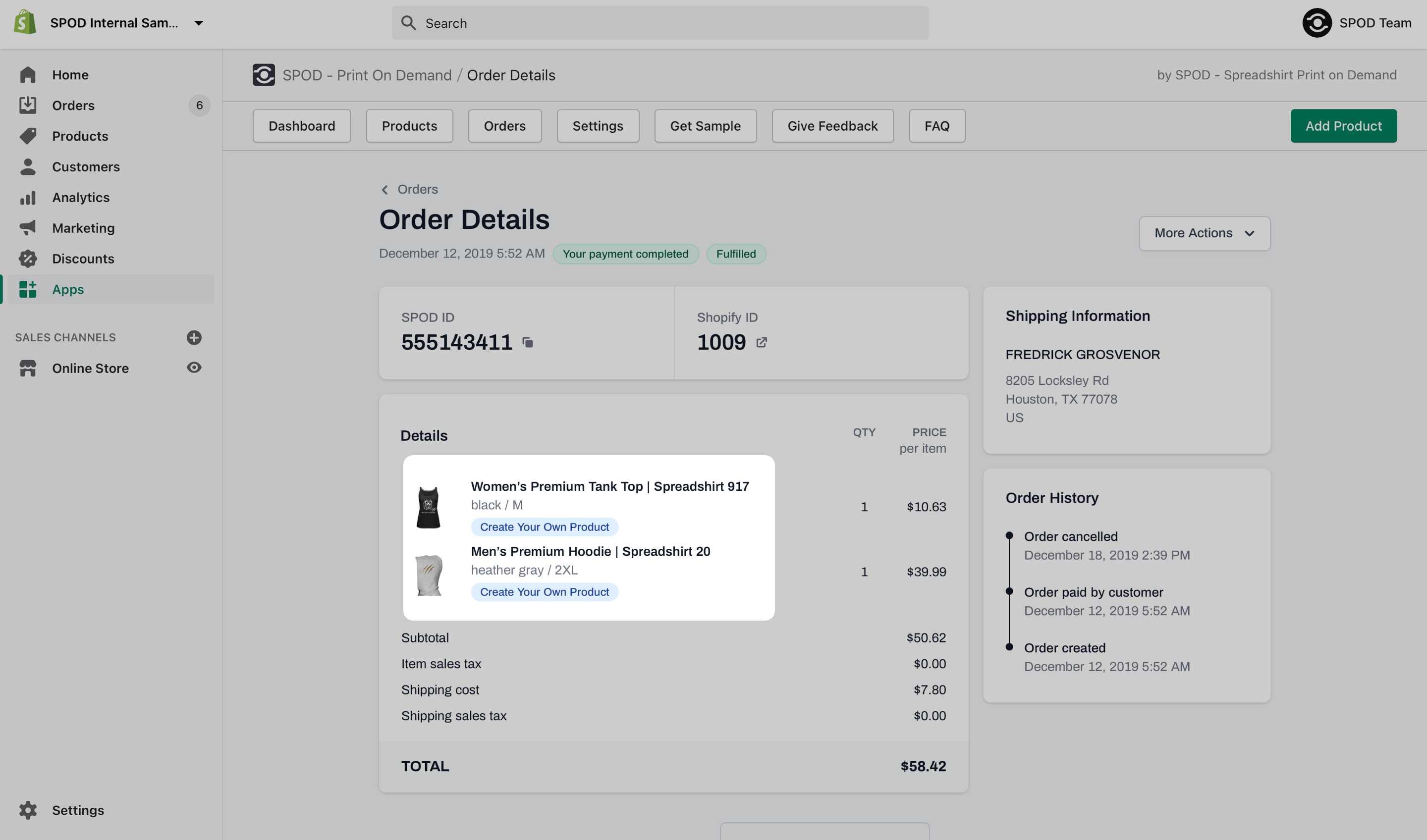Open the Dashboard tab
The width and height of the screenshot is (1427, 840).
click(302, 126)
